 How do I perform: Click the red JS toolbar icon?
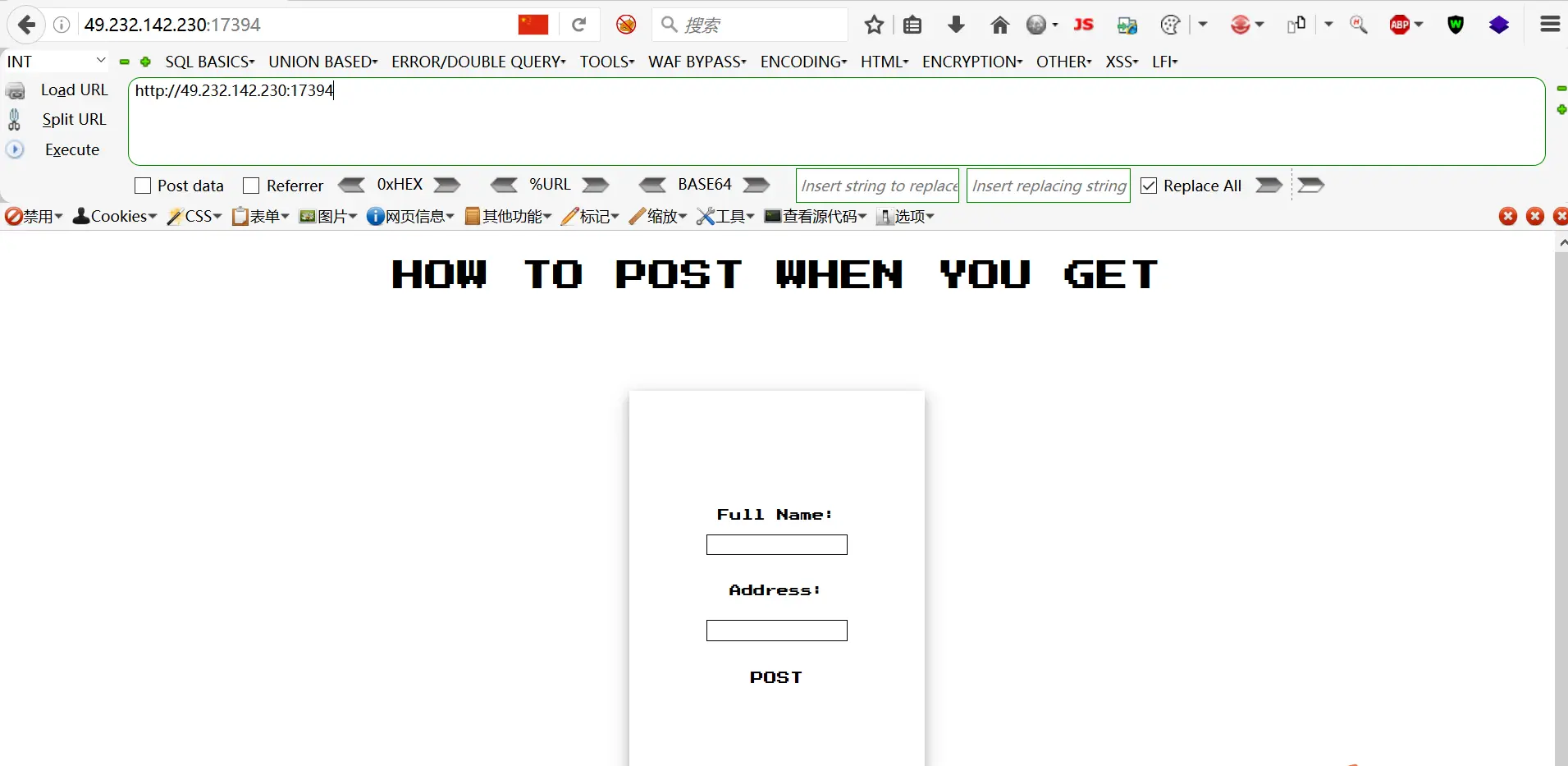tap(1083, 25)
